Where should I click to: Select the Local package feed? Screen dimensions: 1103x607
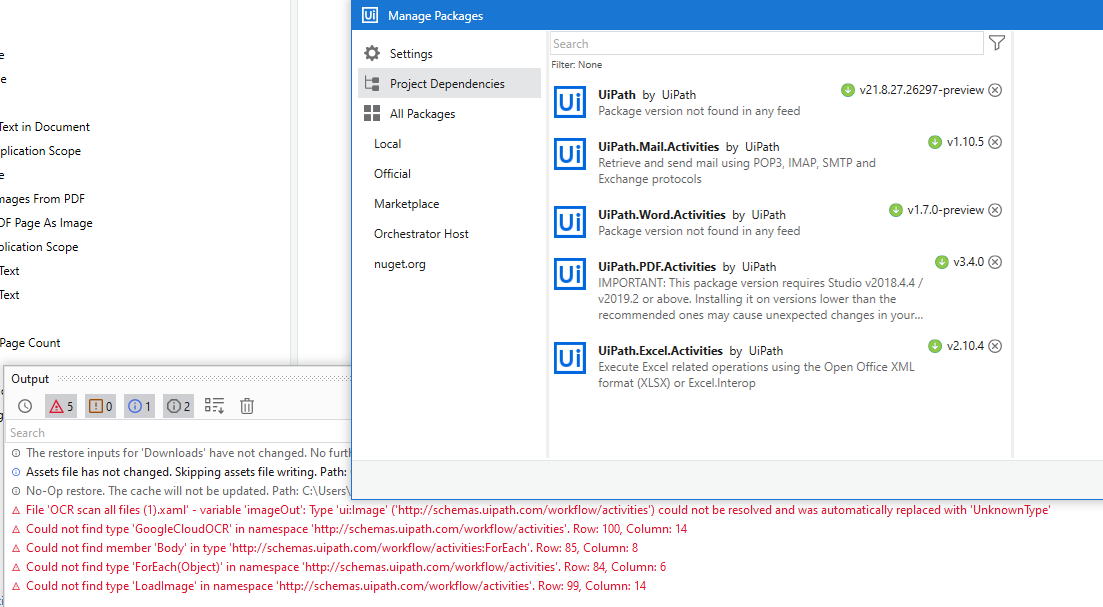(388, 143)
